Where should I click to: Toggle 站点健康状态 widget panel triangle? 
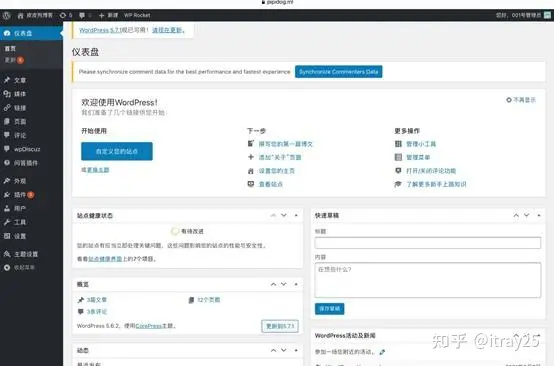296,215
